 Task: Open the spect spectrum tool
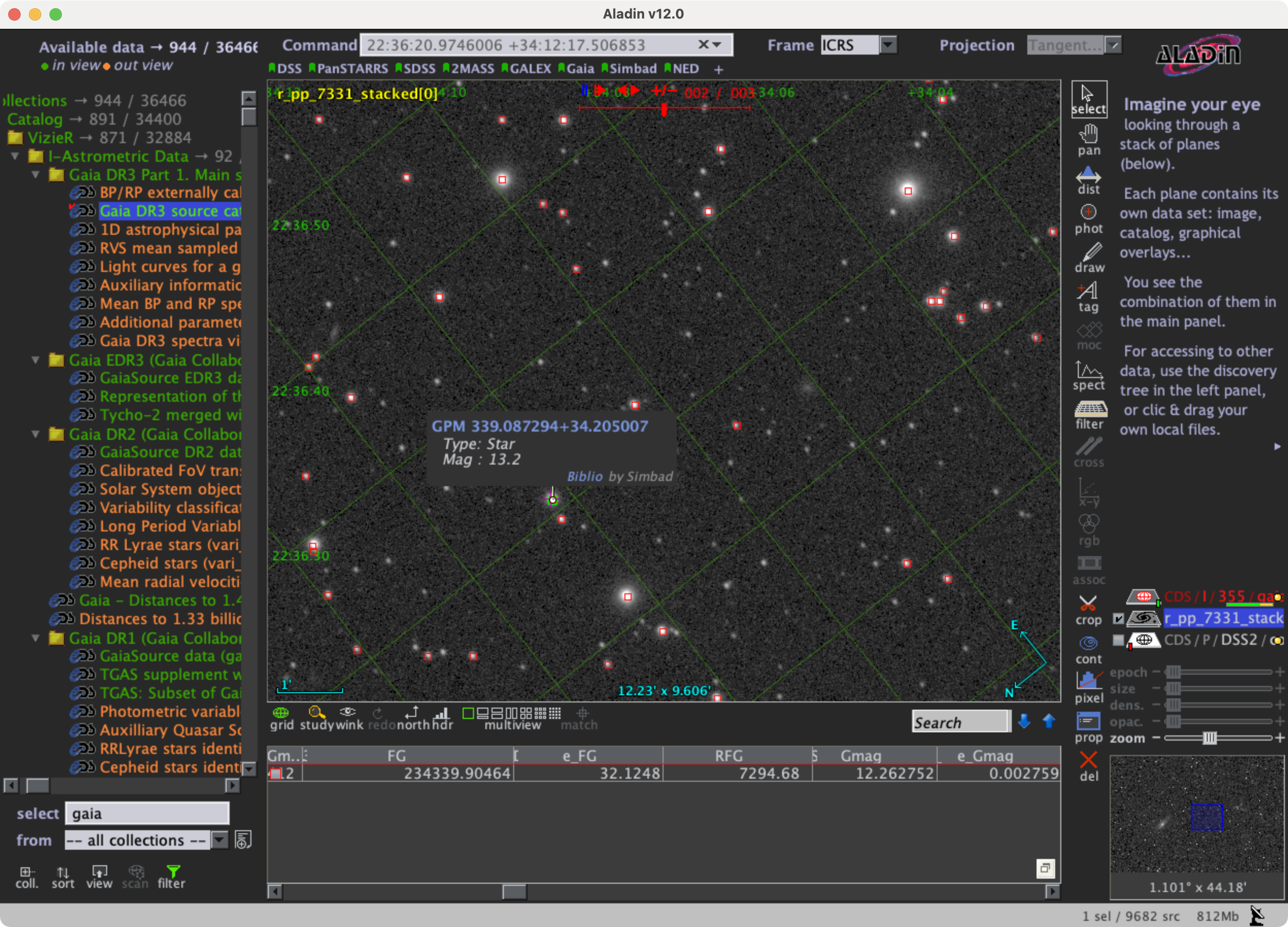click(1088, 376)
